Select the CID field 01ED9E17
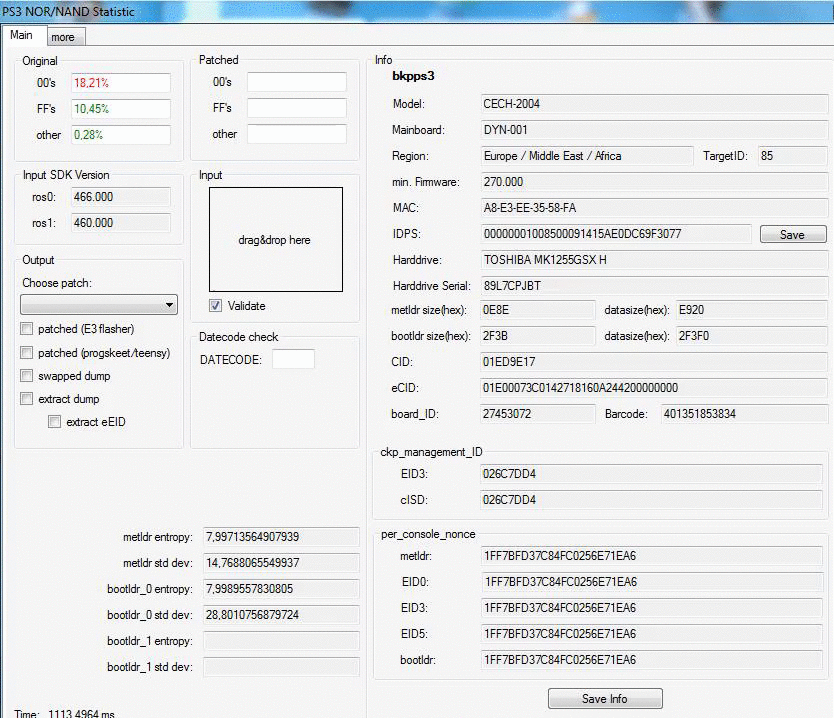Image resolution: width=834 pixels, height=718 pixels. (653, 362)
